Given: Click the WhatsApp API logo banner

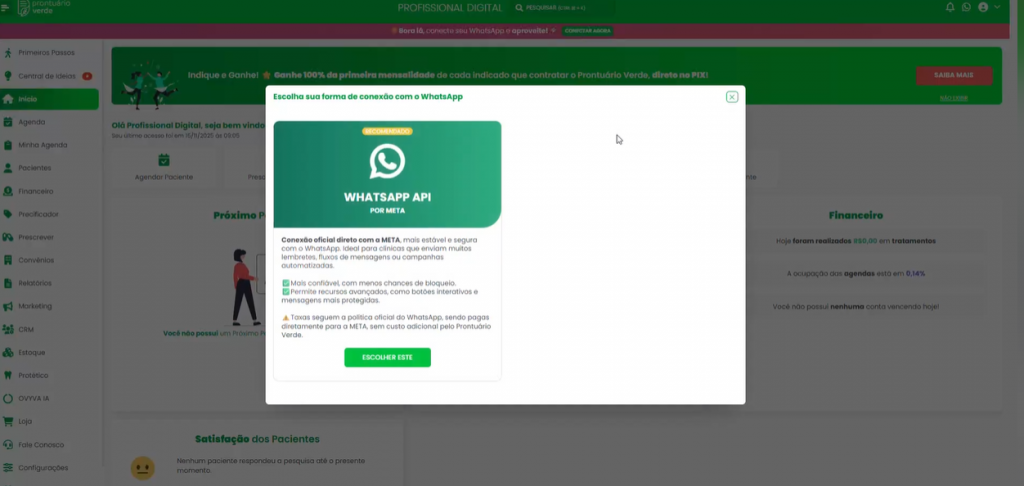Looking at the screenshot, I should click(387, 174).
